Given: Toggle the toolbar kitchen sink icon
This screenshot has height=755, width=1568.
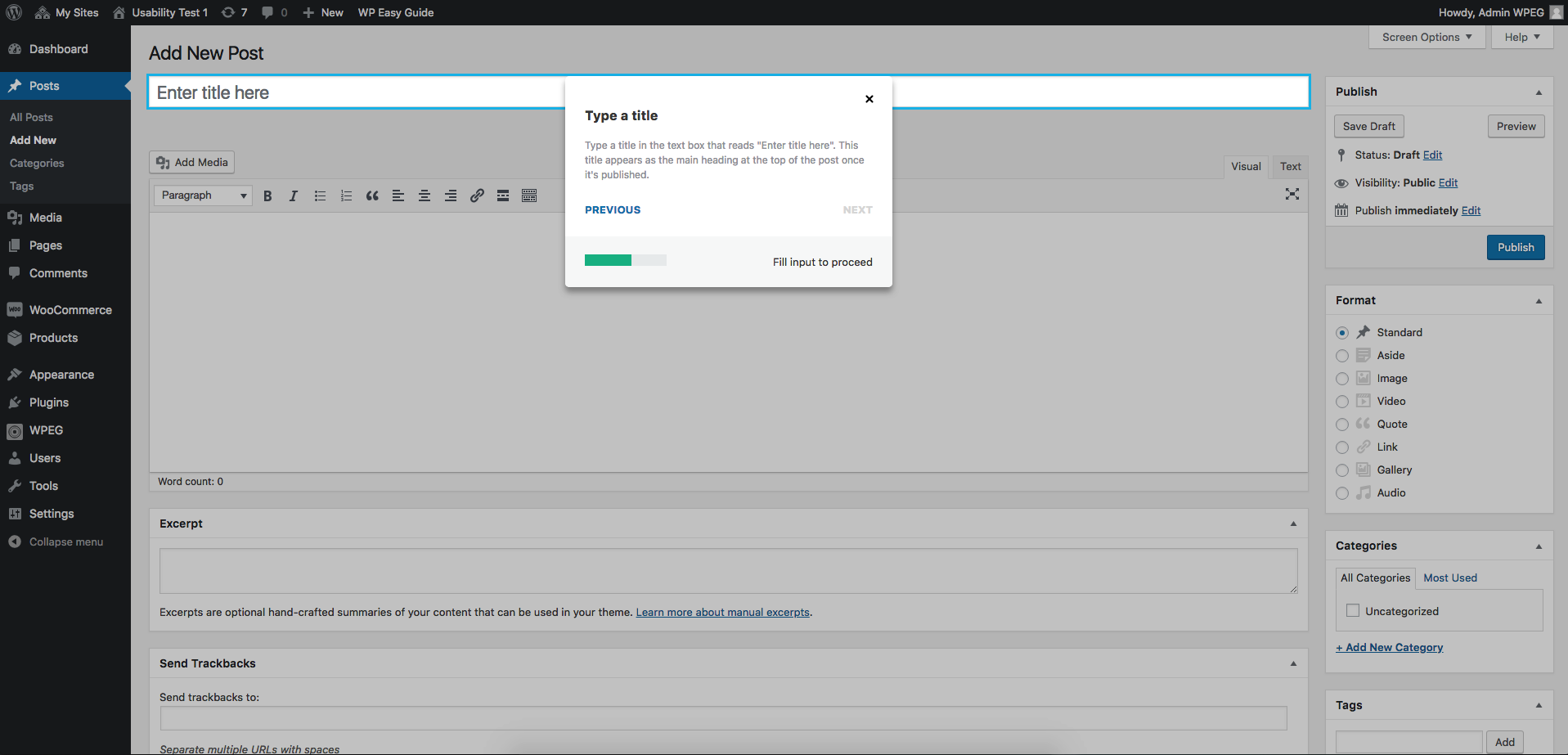Looking at the screenshot, I should pos(529,195).
